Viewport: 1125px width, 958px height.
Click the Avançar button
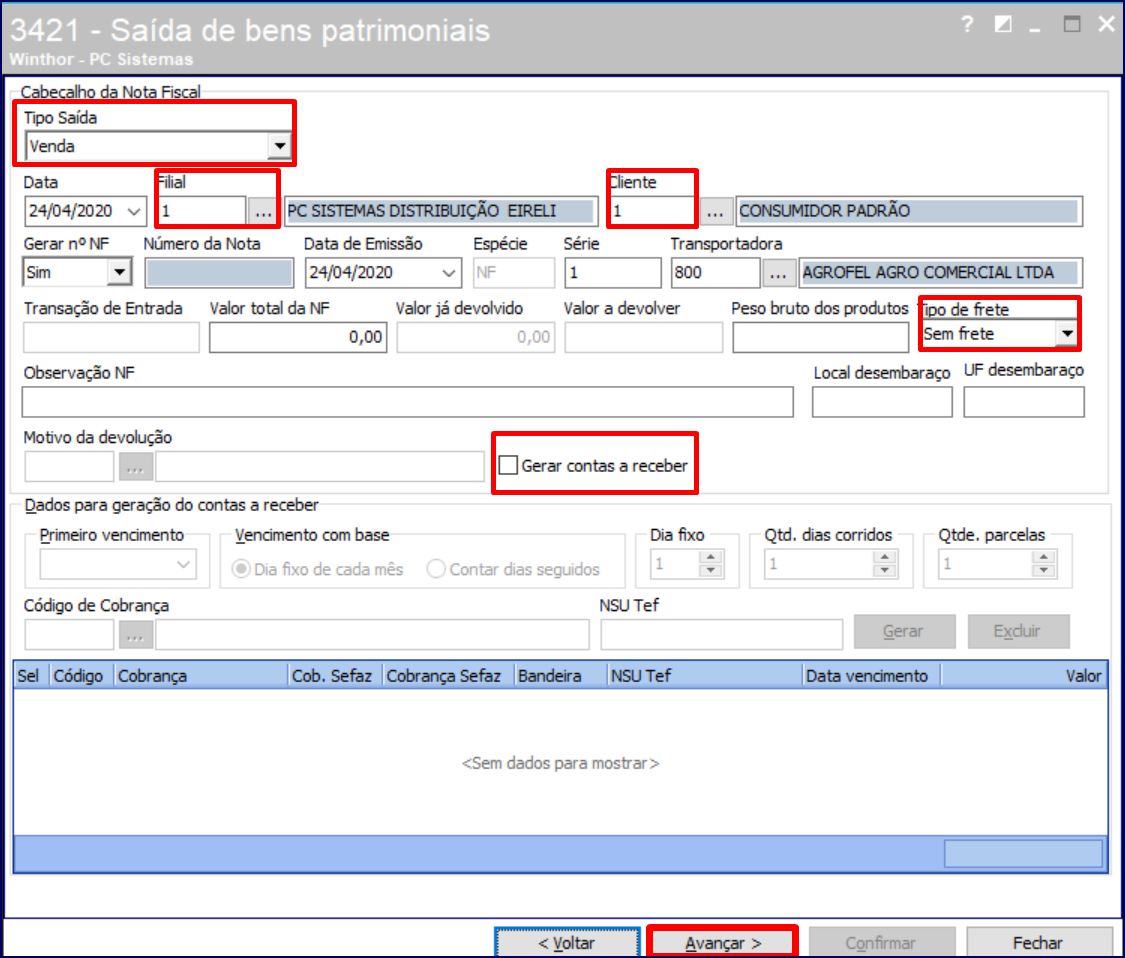click(x=722, y=943)
